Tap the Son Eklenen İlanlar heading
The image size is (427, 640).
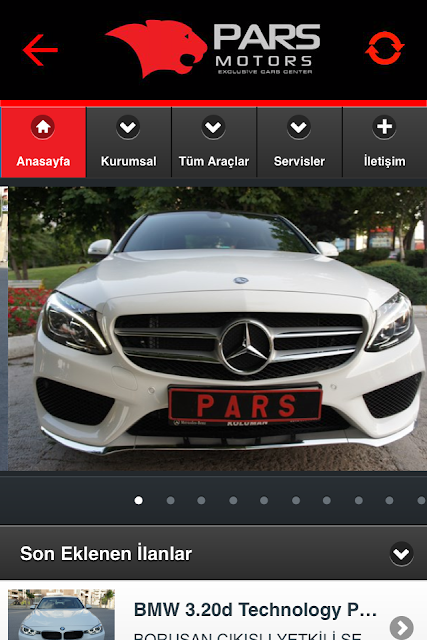tap(106, 554)
